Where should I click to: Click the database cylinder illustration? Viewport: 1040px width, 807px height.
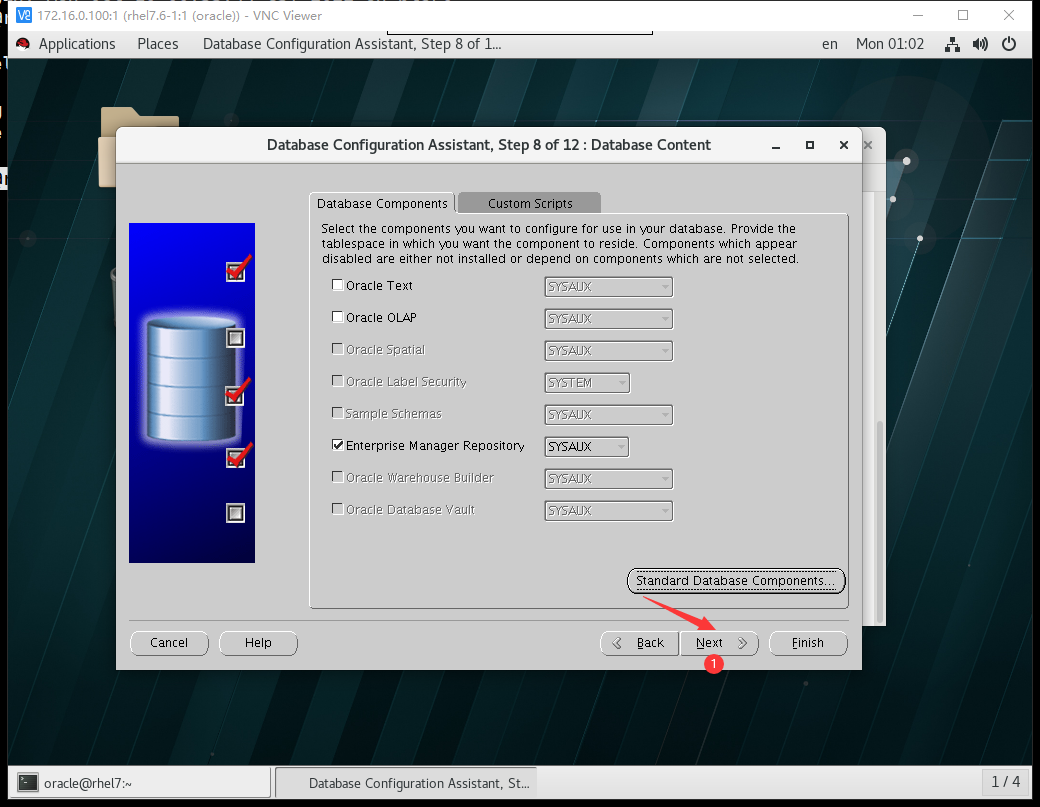coord(192,380)
